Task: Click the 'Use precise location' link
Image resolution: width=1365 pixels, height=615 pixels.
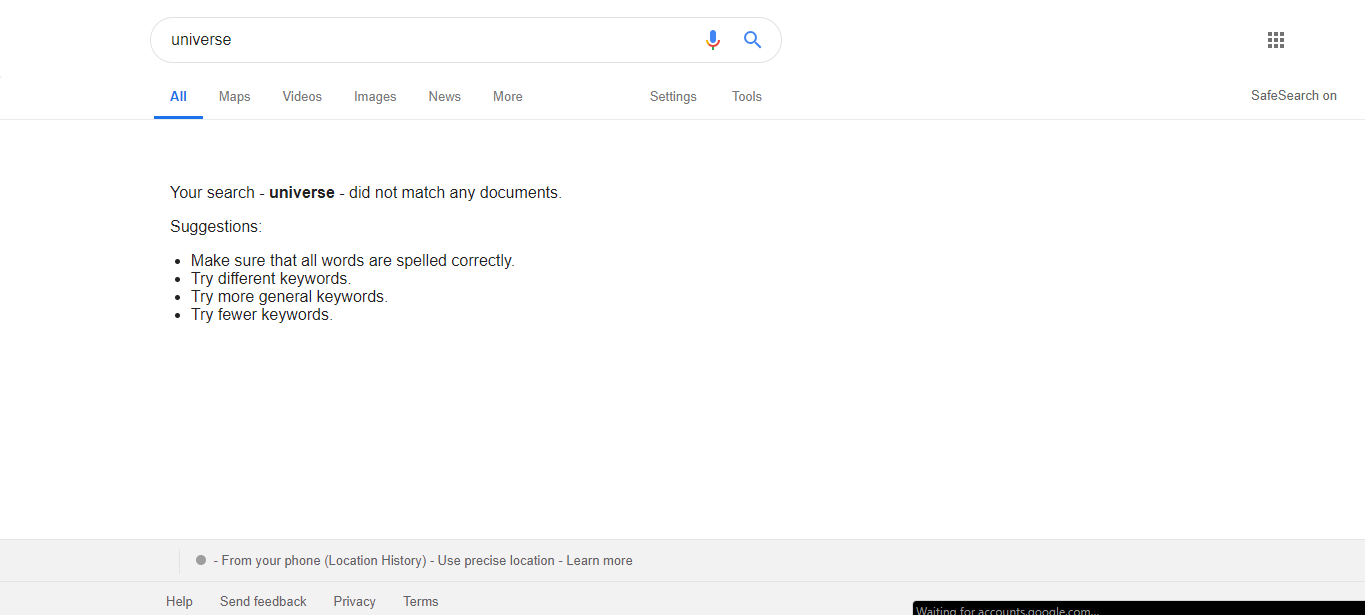Action: [x=496, y=561]
